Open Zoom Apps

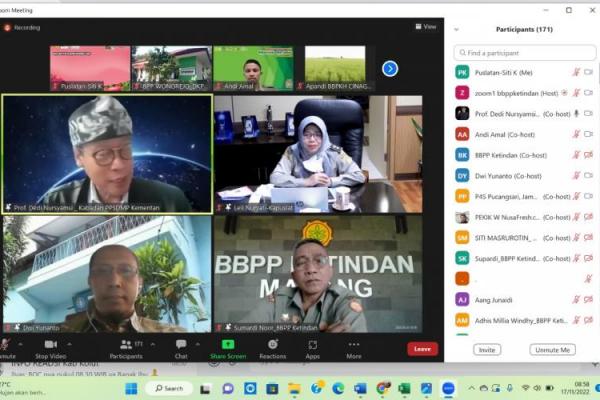pyautogui.click(x=312, y=349)
